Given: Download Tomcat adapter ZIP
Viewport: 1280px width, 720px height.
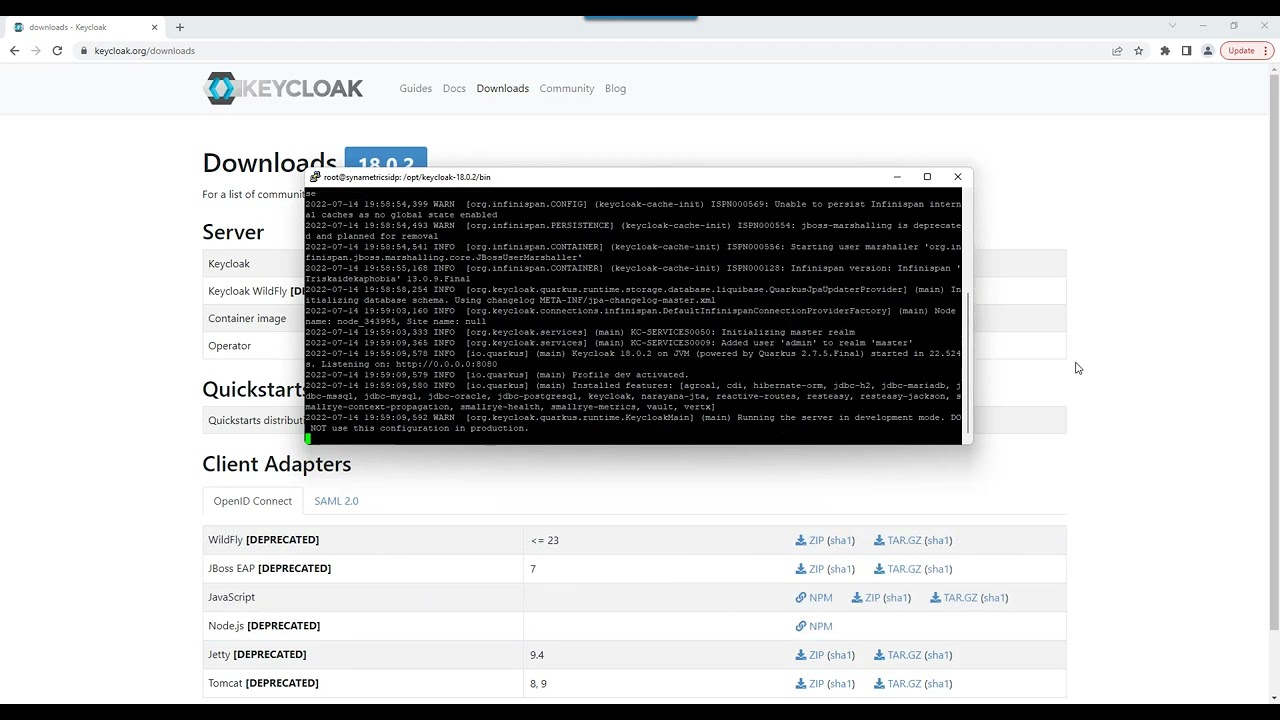Looking at the screenshot, I should point(810,684).
